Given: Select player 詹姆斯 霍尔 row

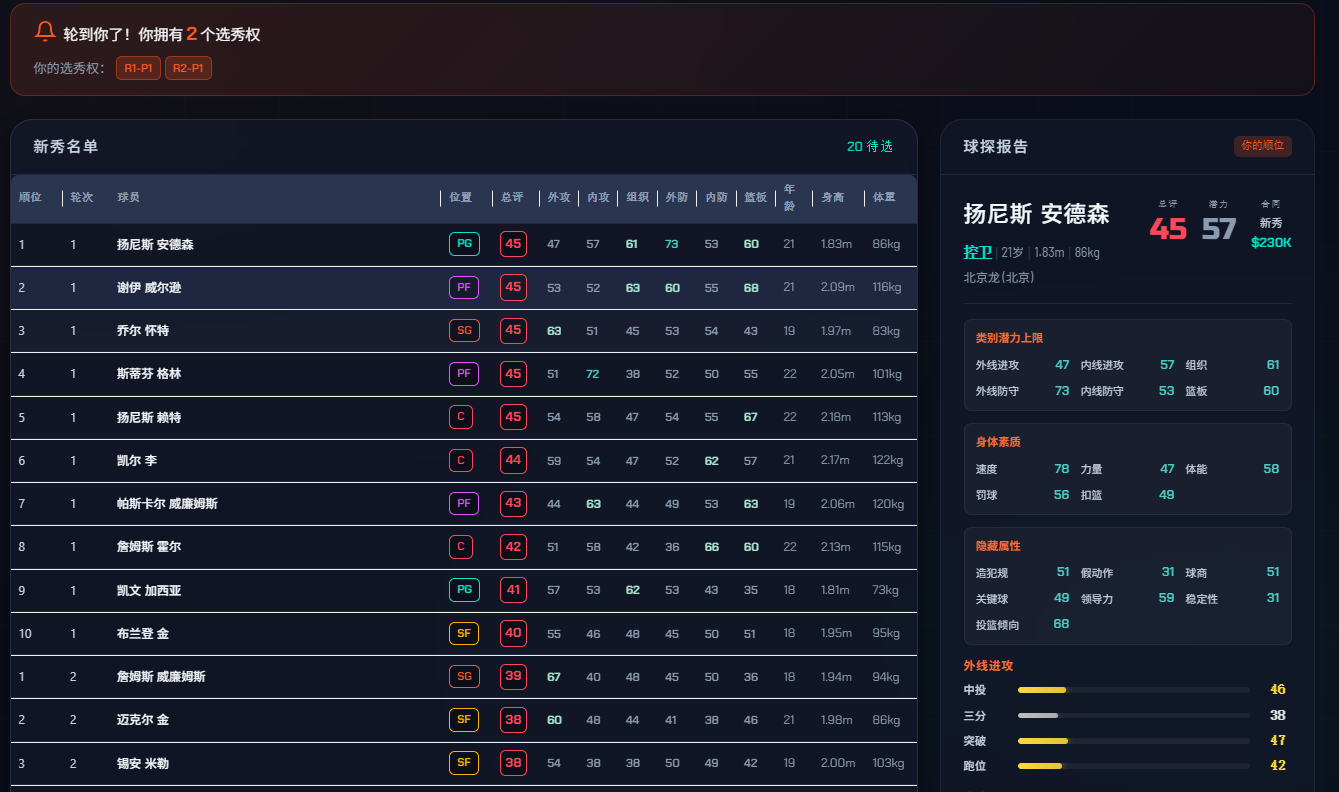Looking at the screenshot, I should pyautogui.click(x=464, y=547).
